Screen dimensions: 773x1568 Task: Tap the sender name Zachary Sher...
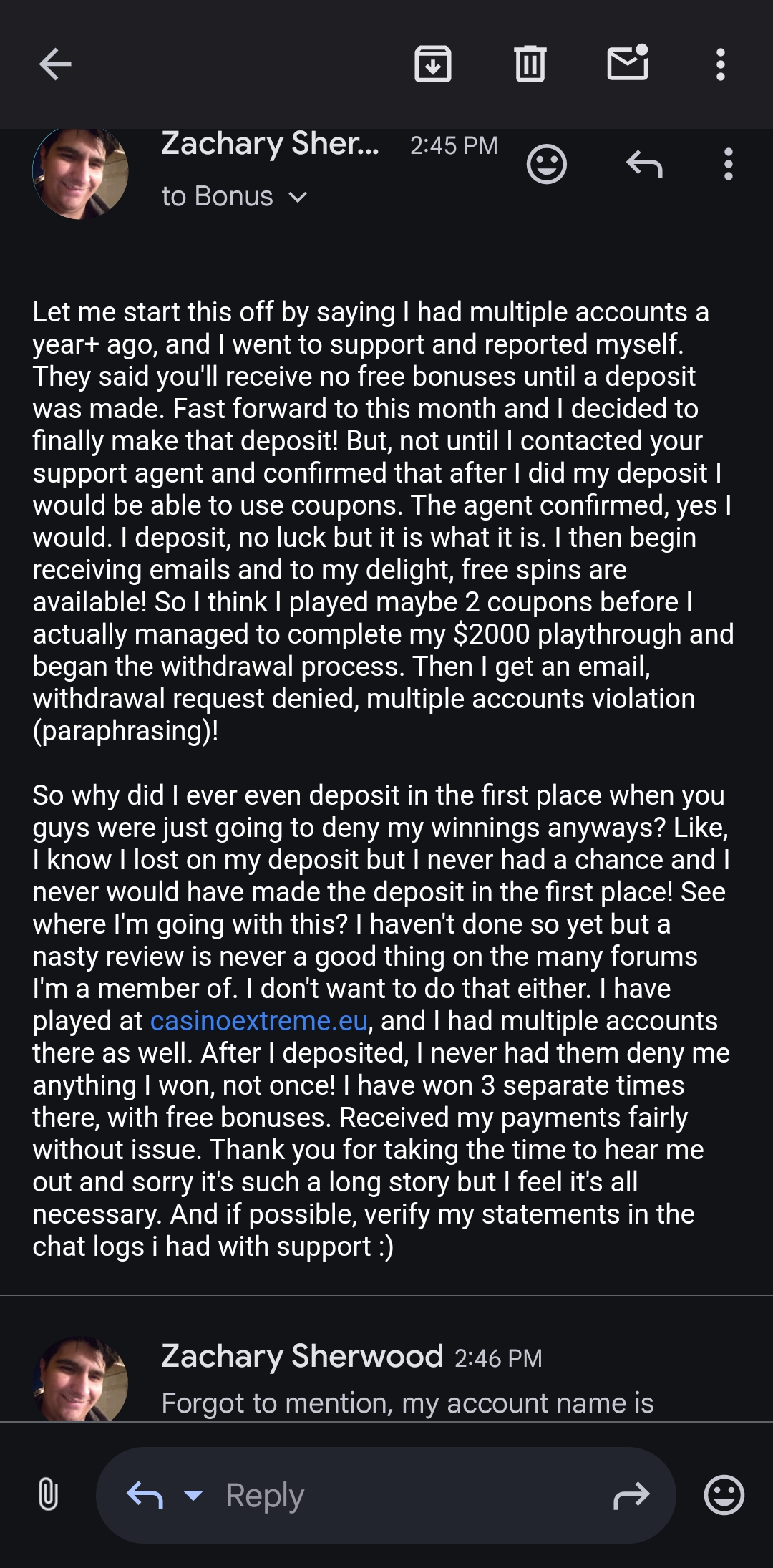270,144
